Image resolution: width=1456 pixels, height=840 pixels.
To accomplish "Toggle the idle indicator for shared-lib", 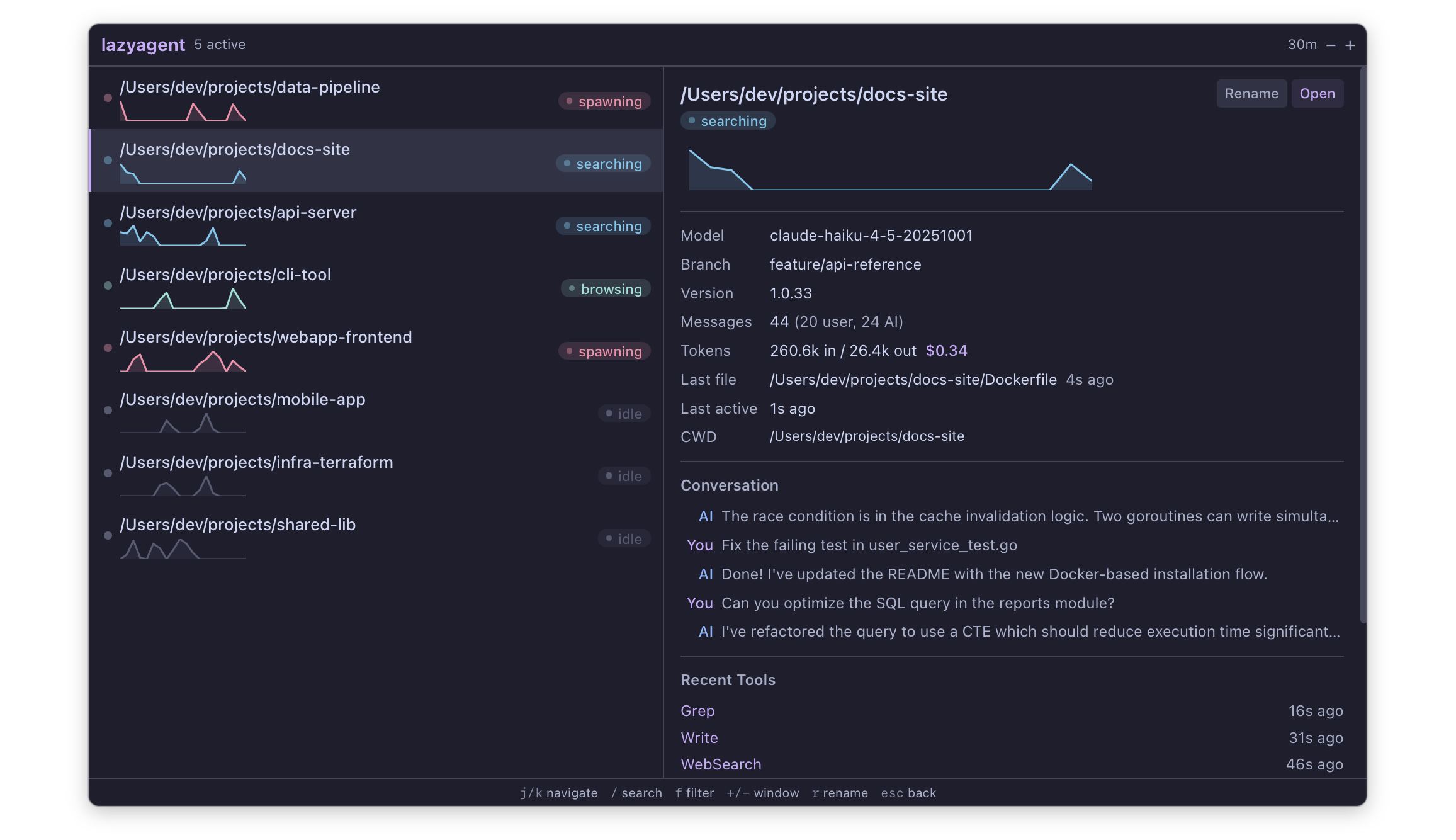I will pos(624,538).
